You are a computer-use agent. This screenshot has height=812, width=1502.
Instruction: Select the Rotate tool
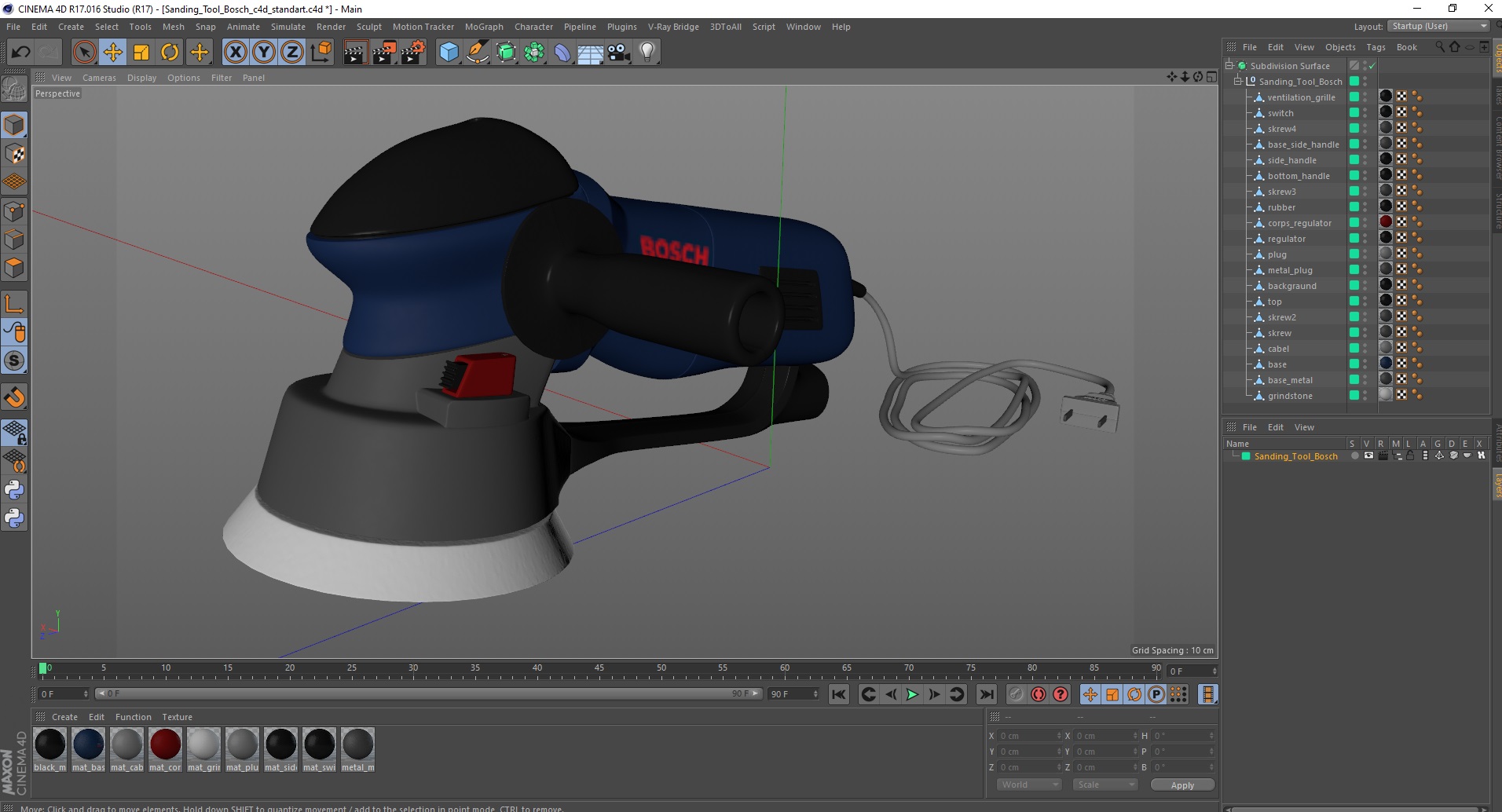[170, 53]
